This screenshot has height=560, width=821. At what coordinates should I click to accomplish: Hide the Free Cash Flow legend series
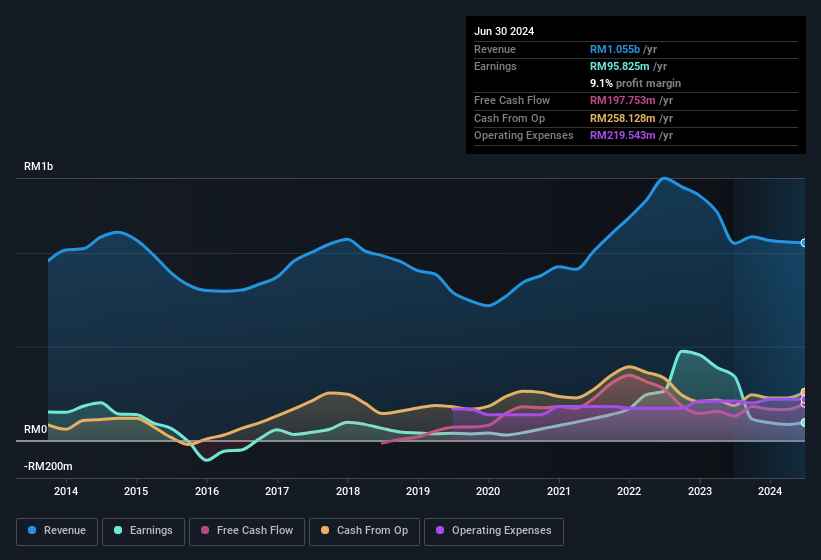tap(247, 531)
